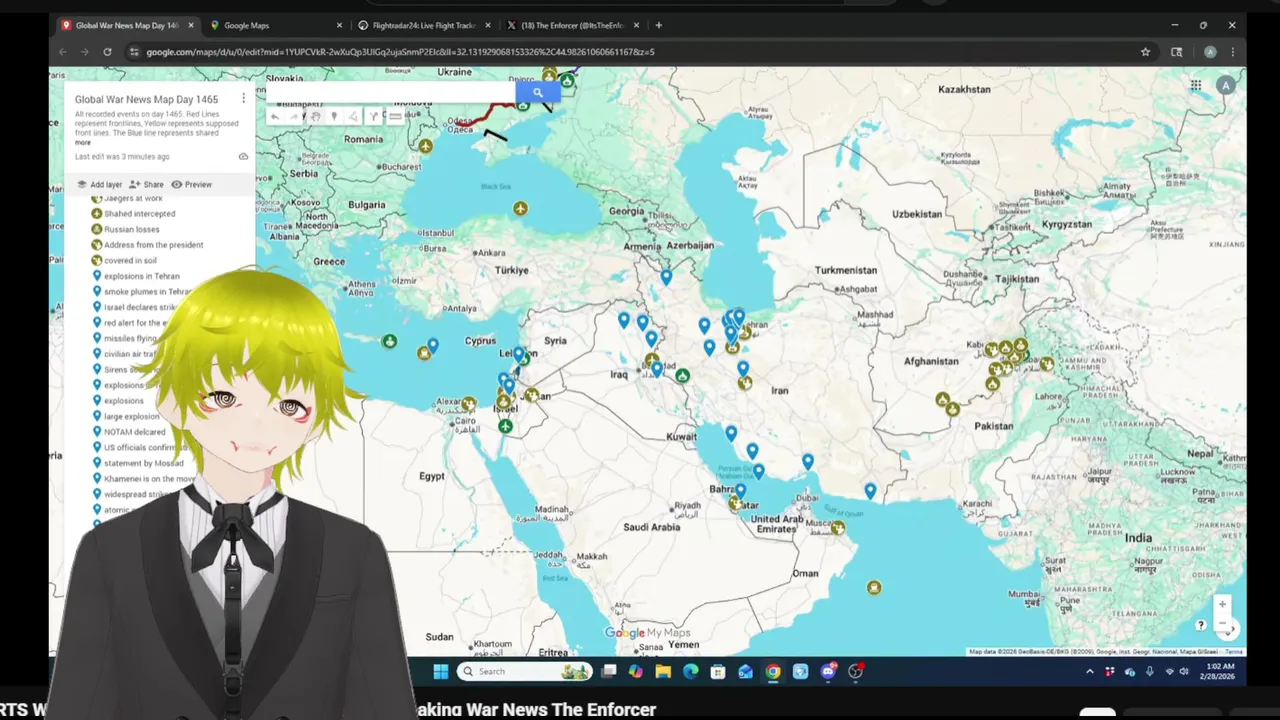This screenshot has width=1280, height=720.
Task: Select the hand pan tool
Action: coord(315,117)
